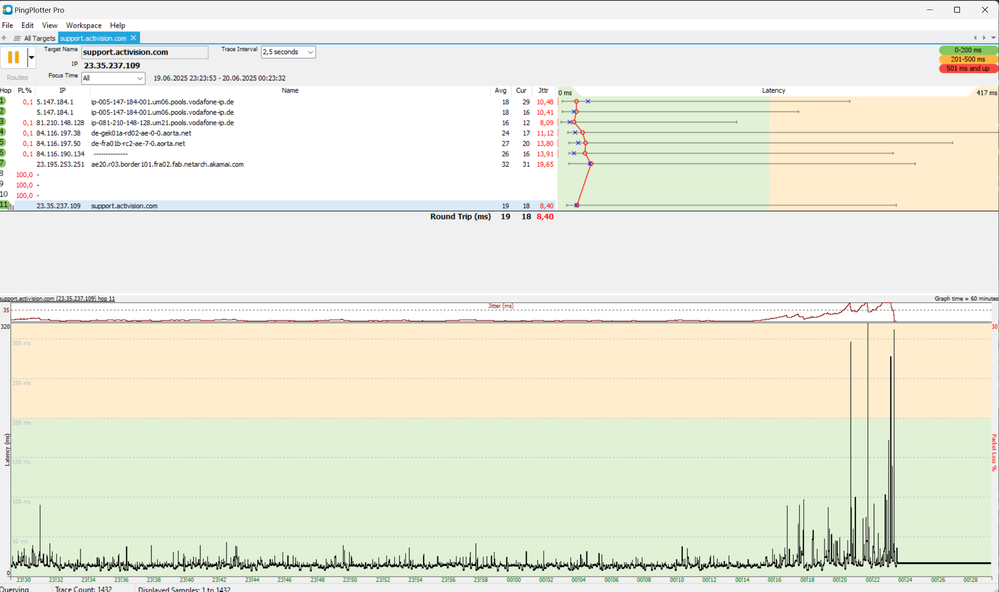Click the list icon beside All Targets
Viewport: 999px width, 592px height.
[17, 38]
